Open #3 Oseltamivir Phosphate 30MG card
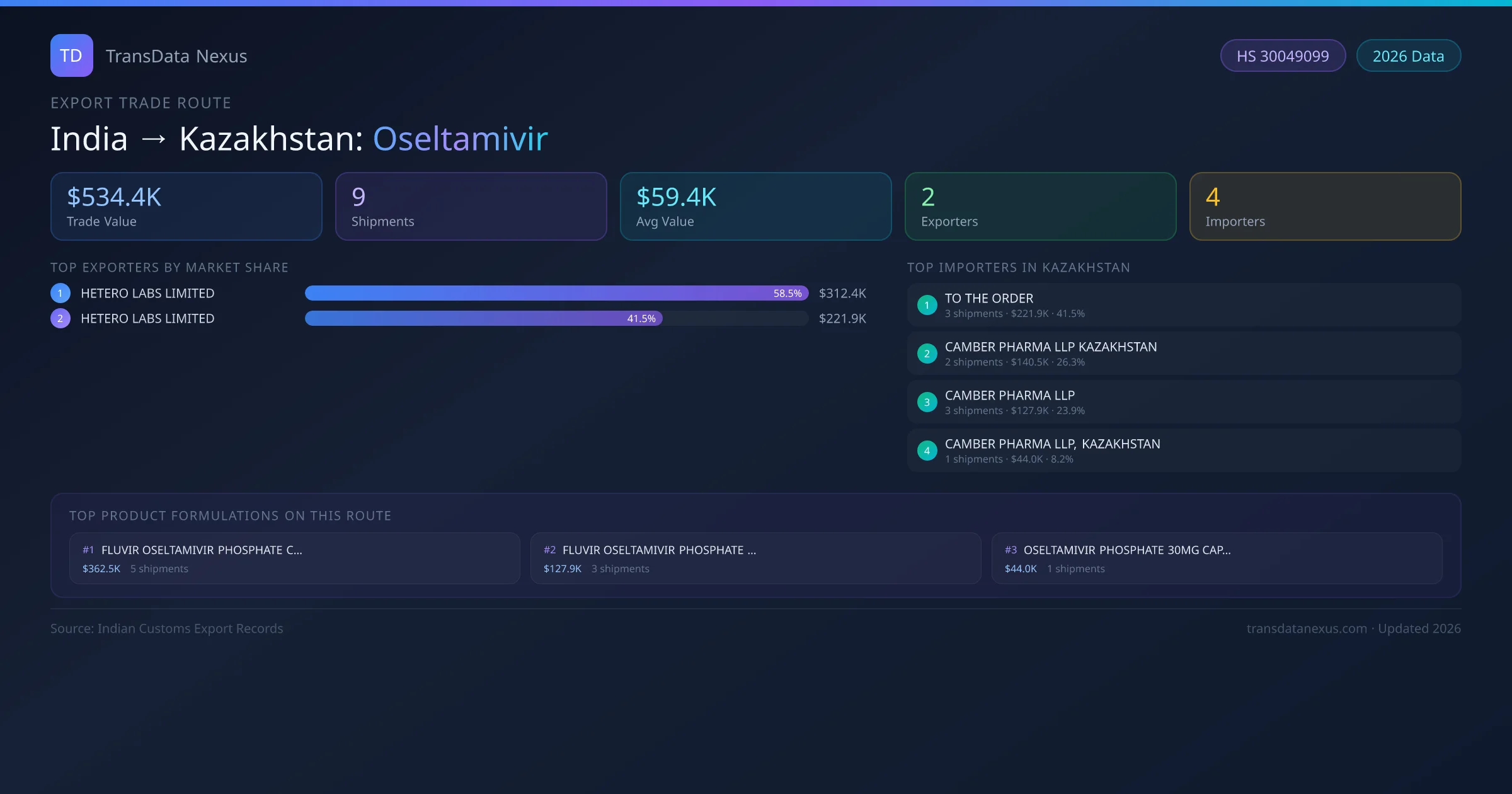1512x794 pixels. [x=1217, y=558]
